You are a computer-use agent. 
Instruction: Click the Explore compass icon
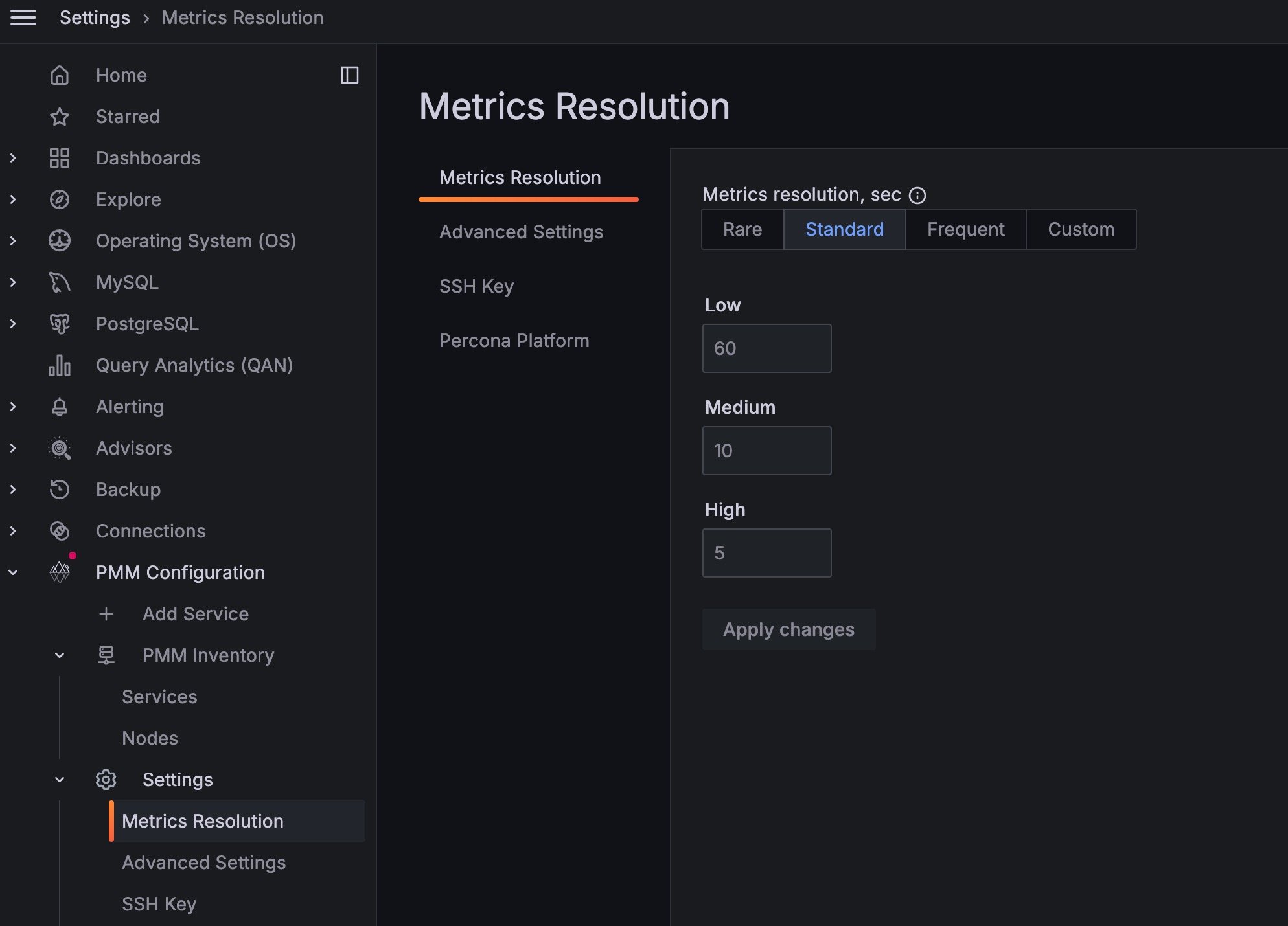60,199
